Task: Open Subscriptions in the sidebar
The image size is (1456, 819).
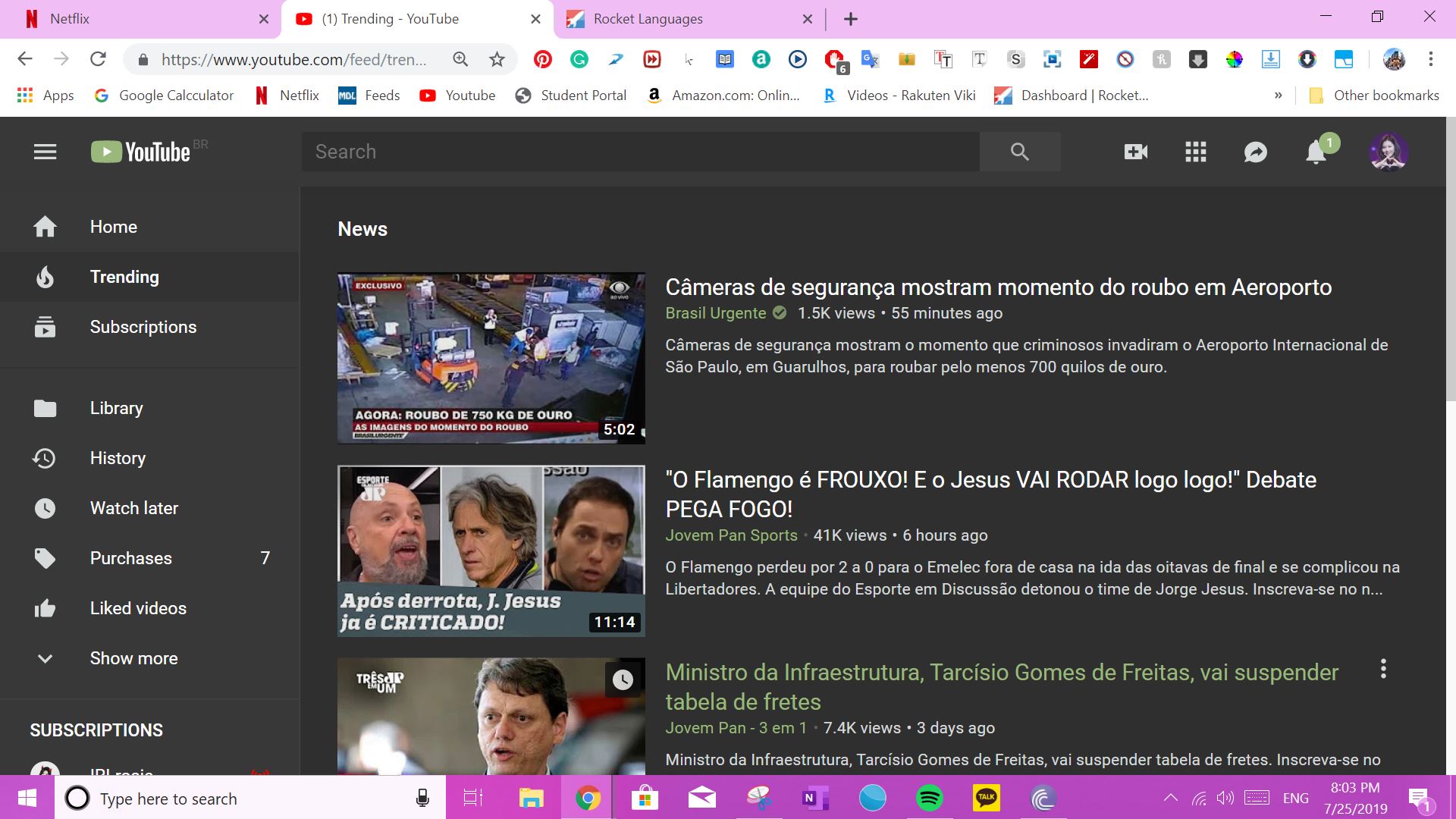Action: tap(150, 327)
